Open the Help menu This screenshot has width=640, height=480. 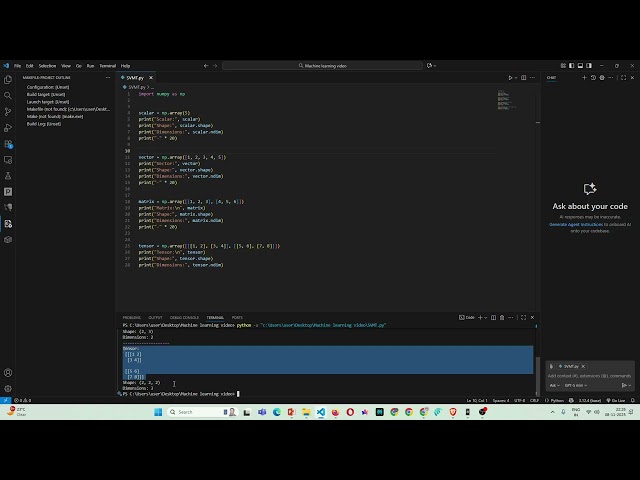(125, 66)
